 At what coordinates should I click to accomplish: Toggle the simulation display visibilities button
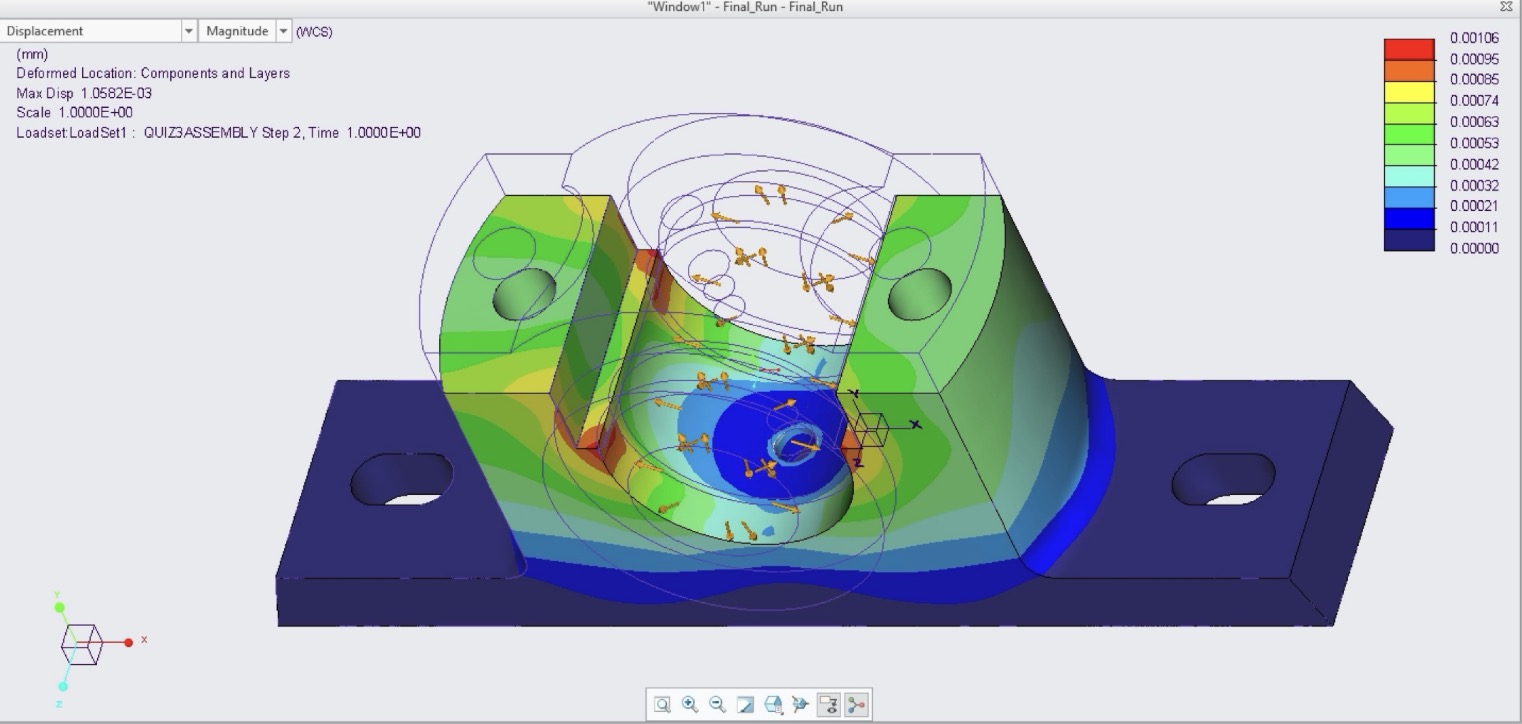[828, 704]
